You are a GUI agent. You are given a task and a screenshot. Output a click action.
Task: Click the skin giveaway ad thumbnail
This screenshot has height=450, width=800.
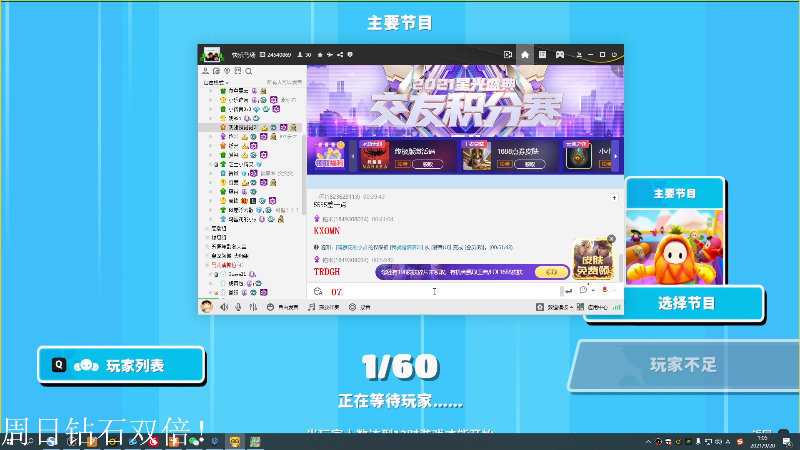click(592, 259)
